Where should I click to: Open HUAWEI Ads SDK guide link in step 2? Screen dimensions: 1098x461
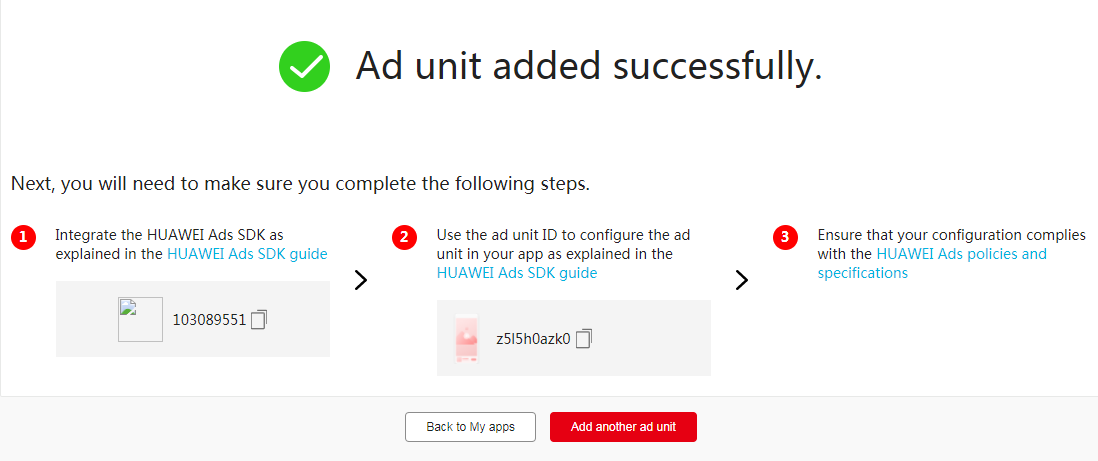click(516, 273)
